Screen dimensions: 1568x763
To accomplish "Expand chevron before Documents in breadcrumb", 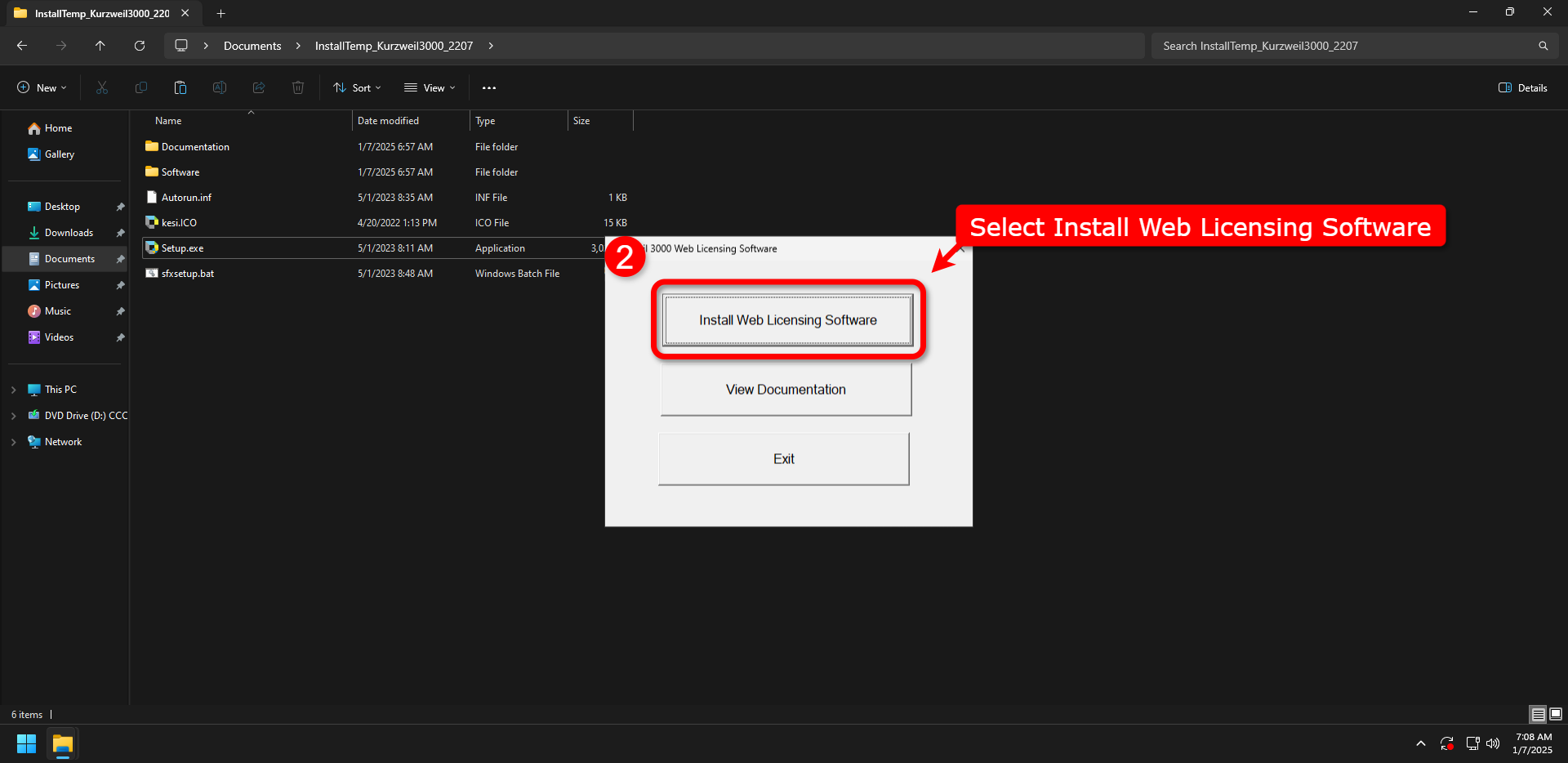I will click(x=206, y=46).
